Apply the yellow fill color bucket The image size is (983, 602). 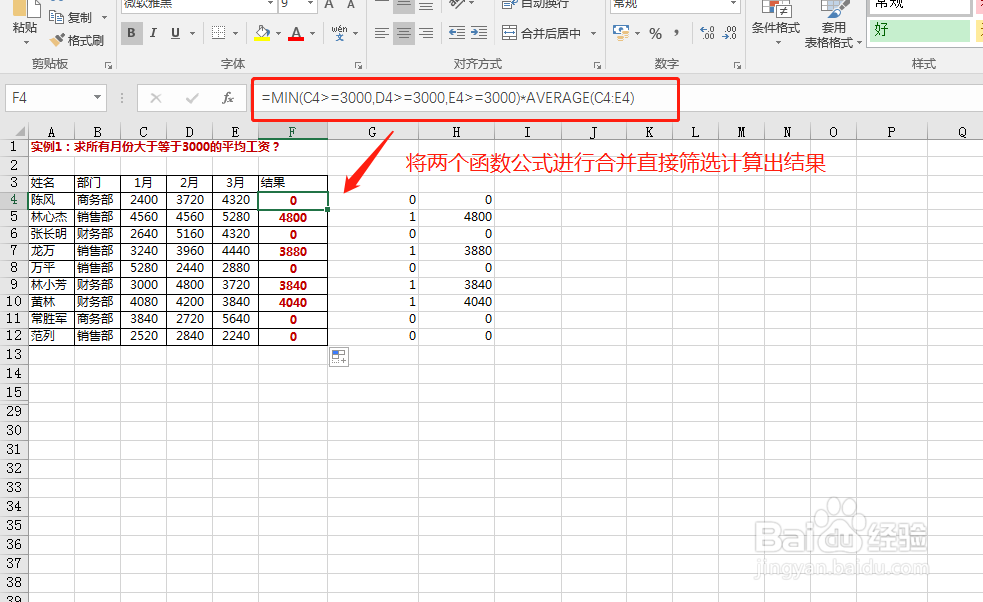click(x=262, y=33)
